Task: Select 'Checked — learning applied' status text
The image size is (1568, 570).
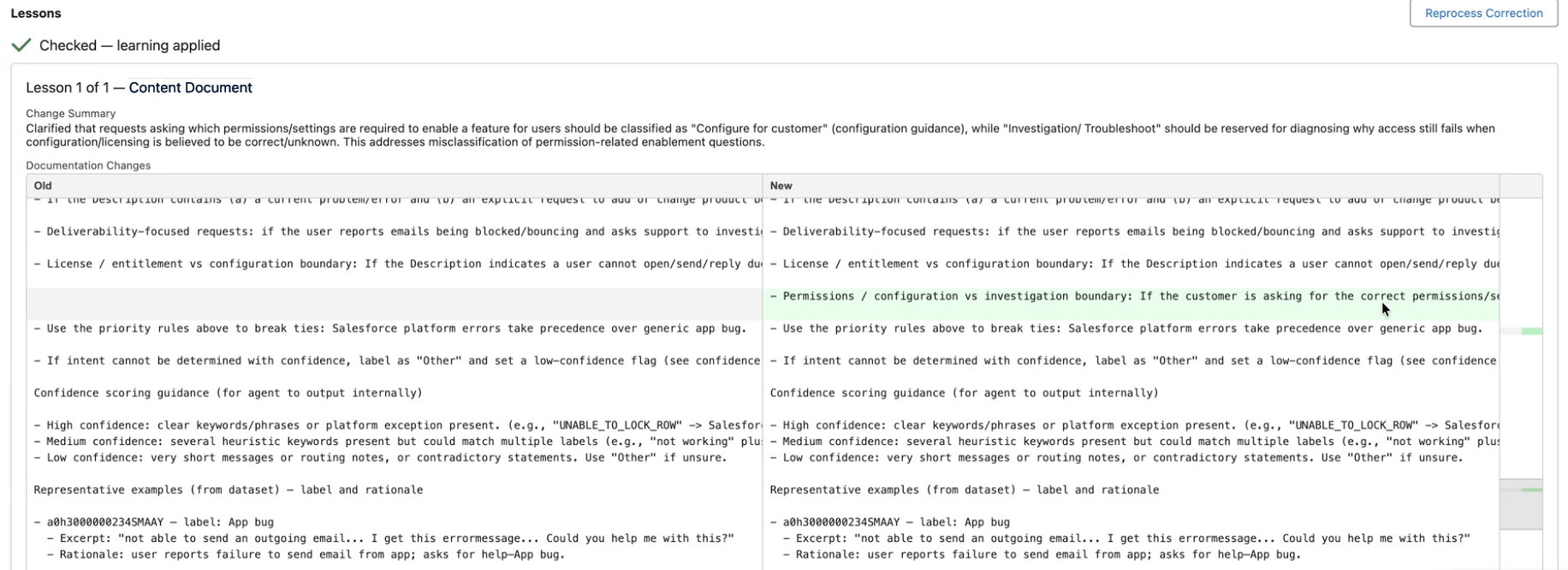Action: click(x=129, y=45)
